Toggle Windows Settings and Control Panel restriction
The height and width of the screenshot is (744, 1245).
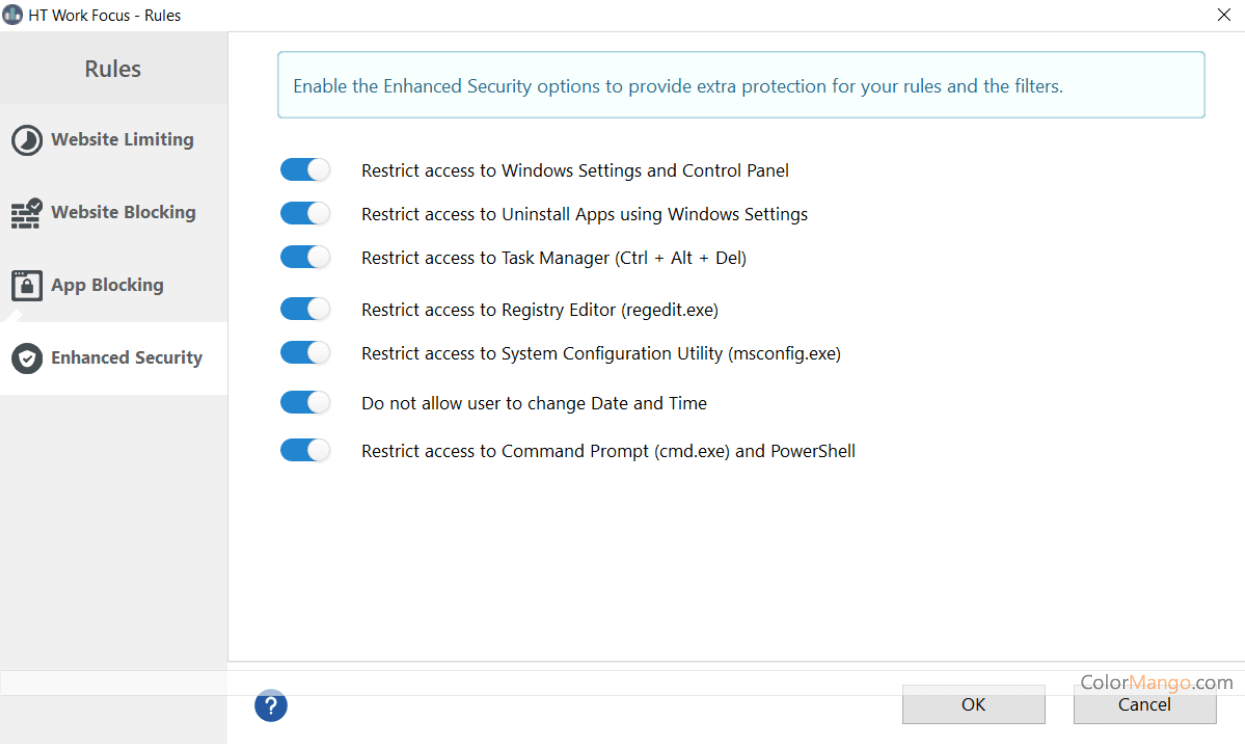point(305,170)
